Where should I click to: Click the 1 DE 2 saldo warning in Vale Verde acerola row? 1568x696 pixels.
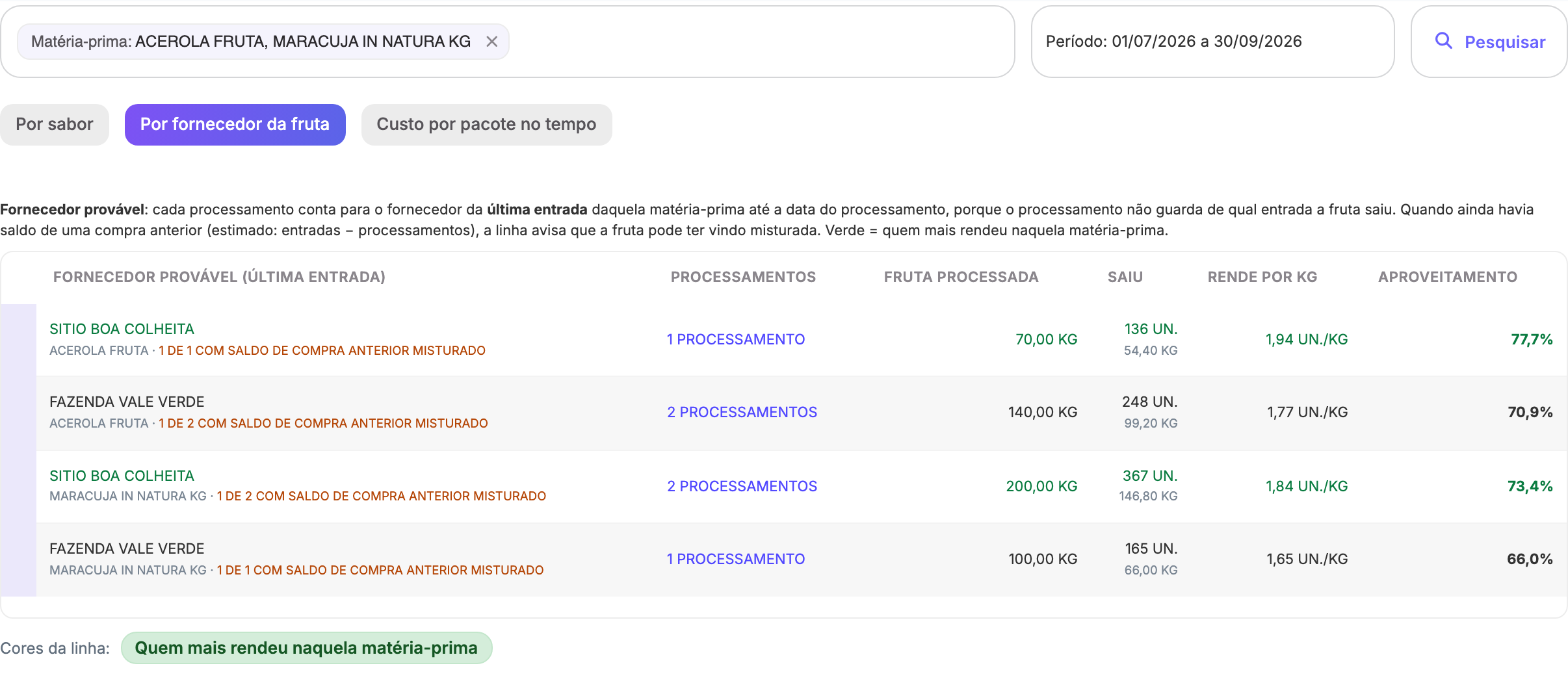323,423
